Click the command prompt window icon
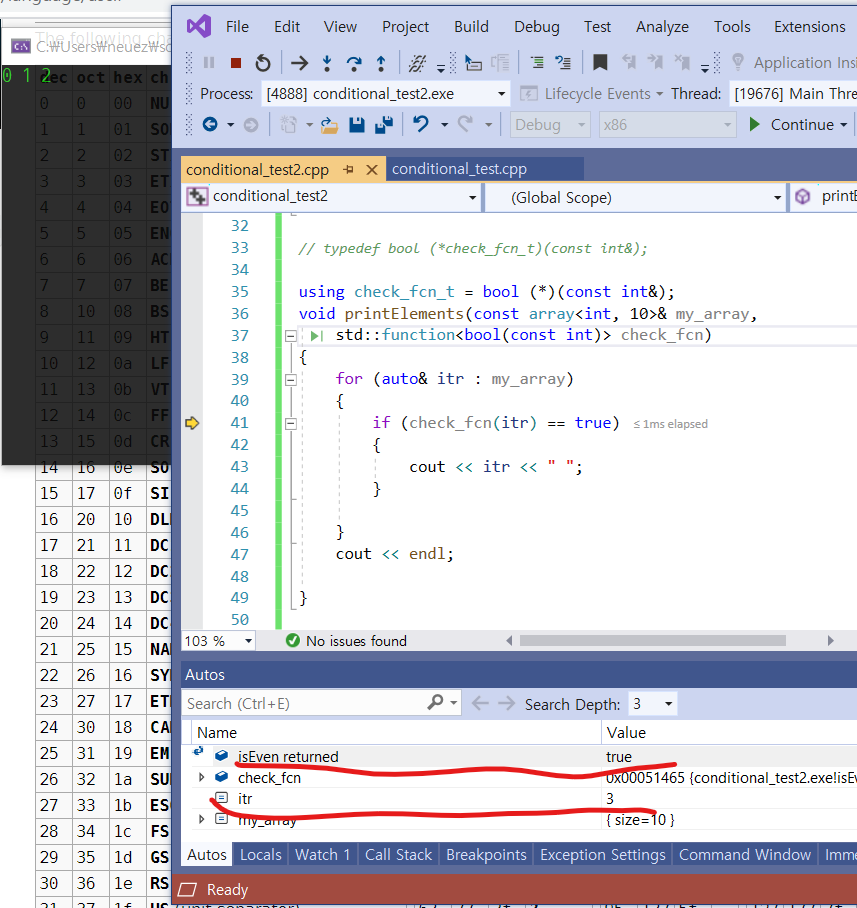 click(x=21, y=46)
